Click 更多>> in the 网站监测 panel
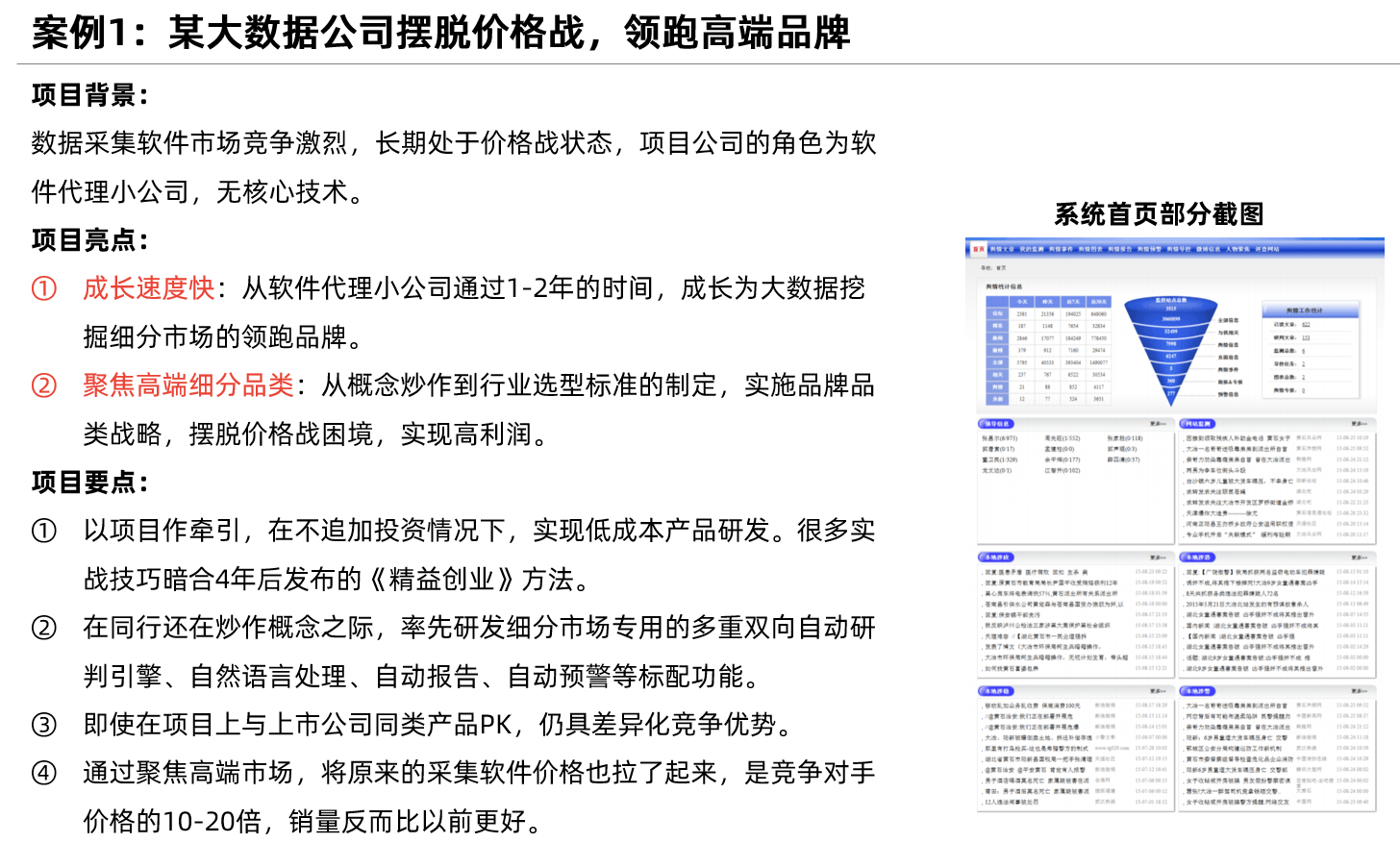 [x=1359, y=423]
